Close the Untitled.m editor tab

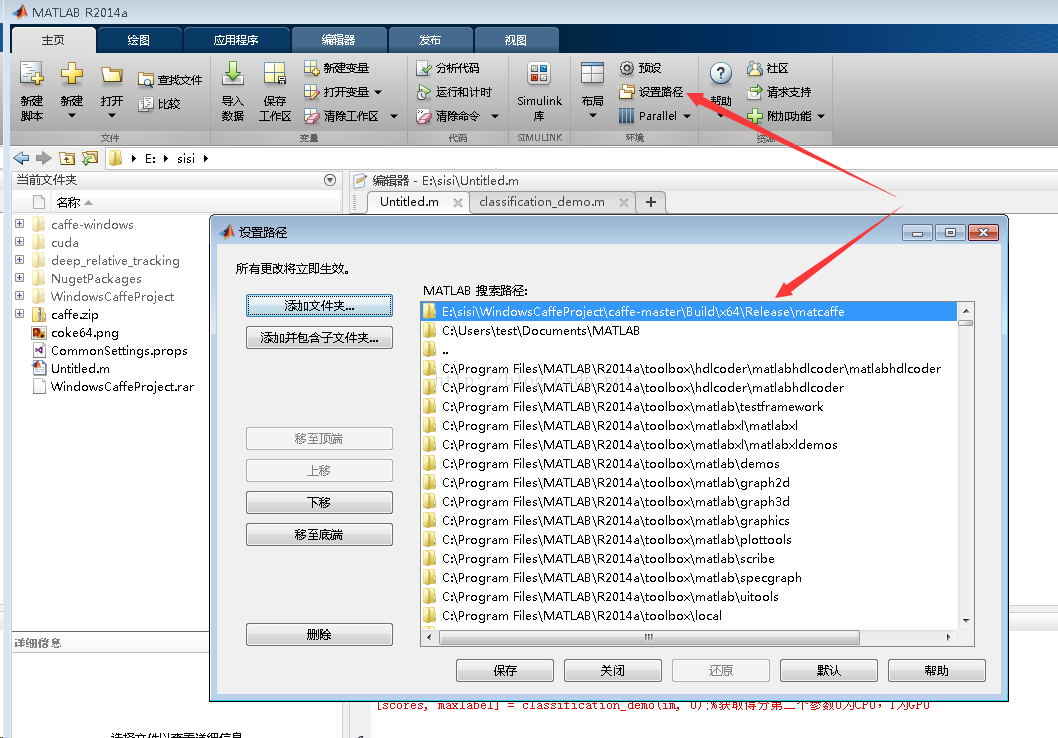pos(457,202)
